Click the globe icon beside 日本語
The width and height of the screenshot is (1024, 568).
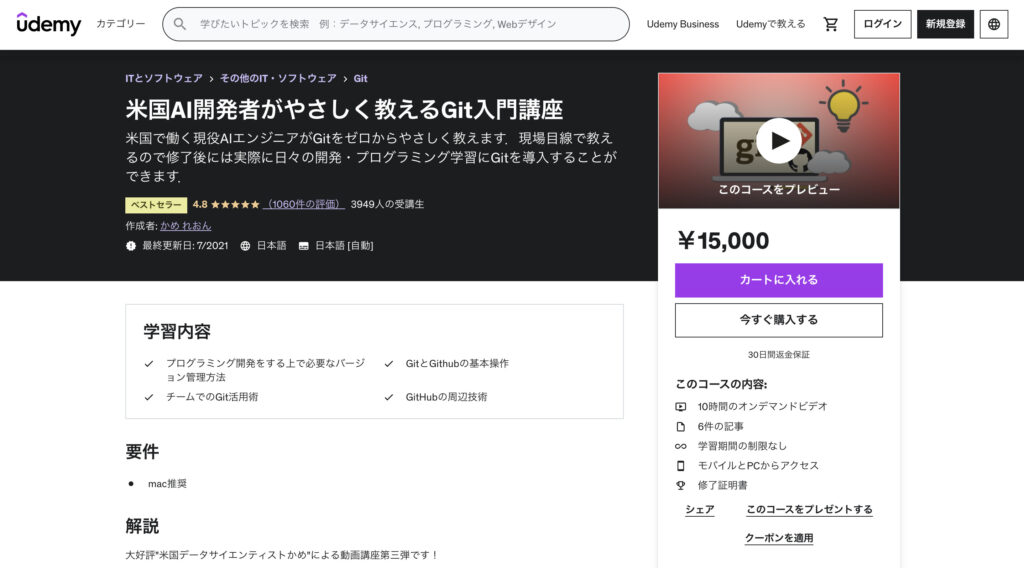[x=245, y=246]
